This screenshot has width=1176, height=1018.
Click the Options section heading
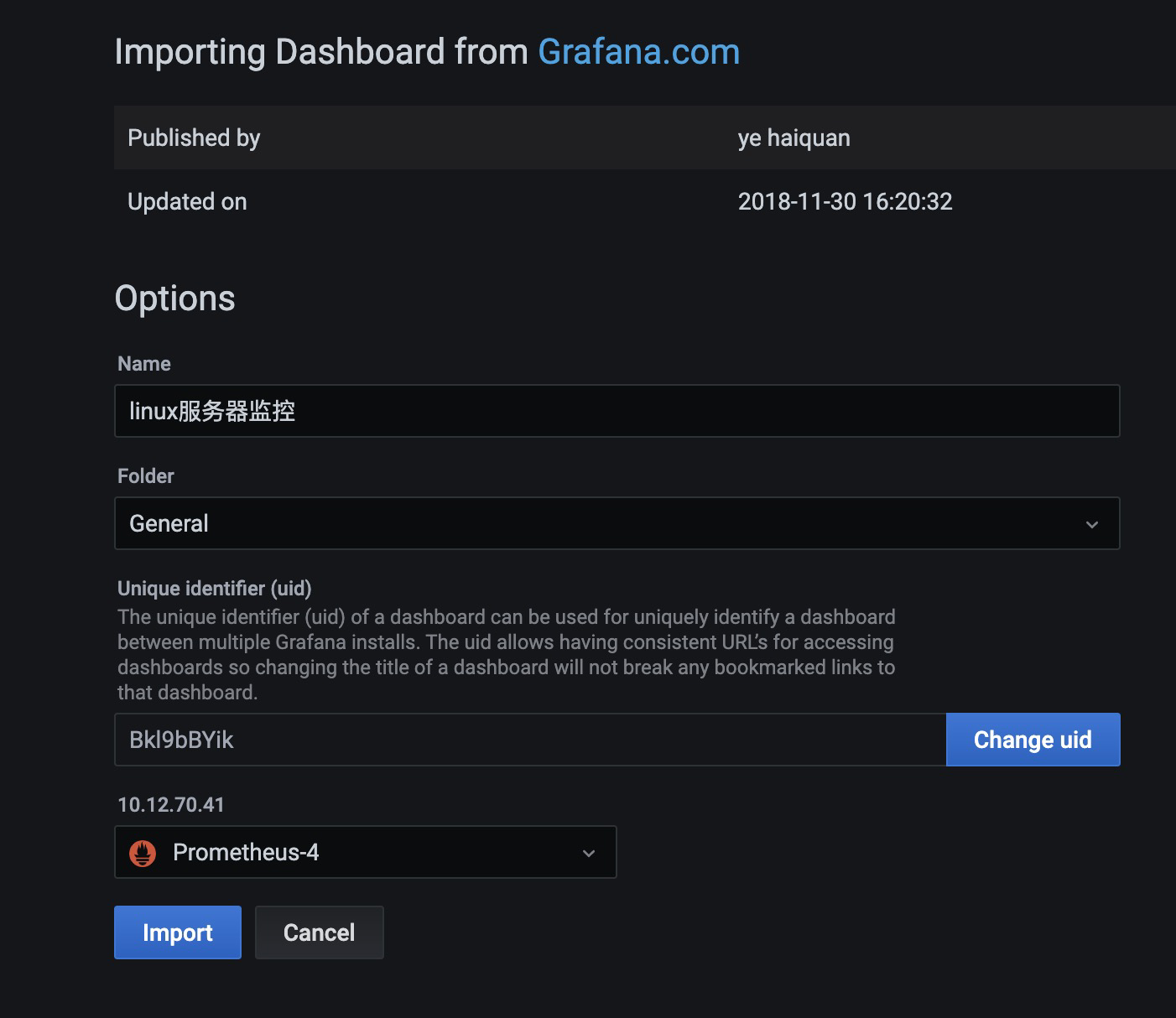(x=174, y=299)
